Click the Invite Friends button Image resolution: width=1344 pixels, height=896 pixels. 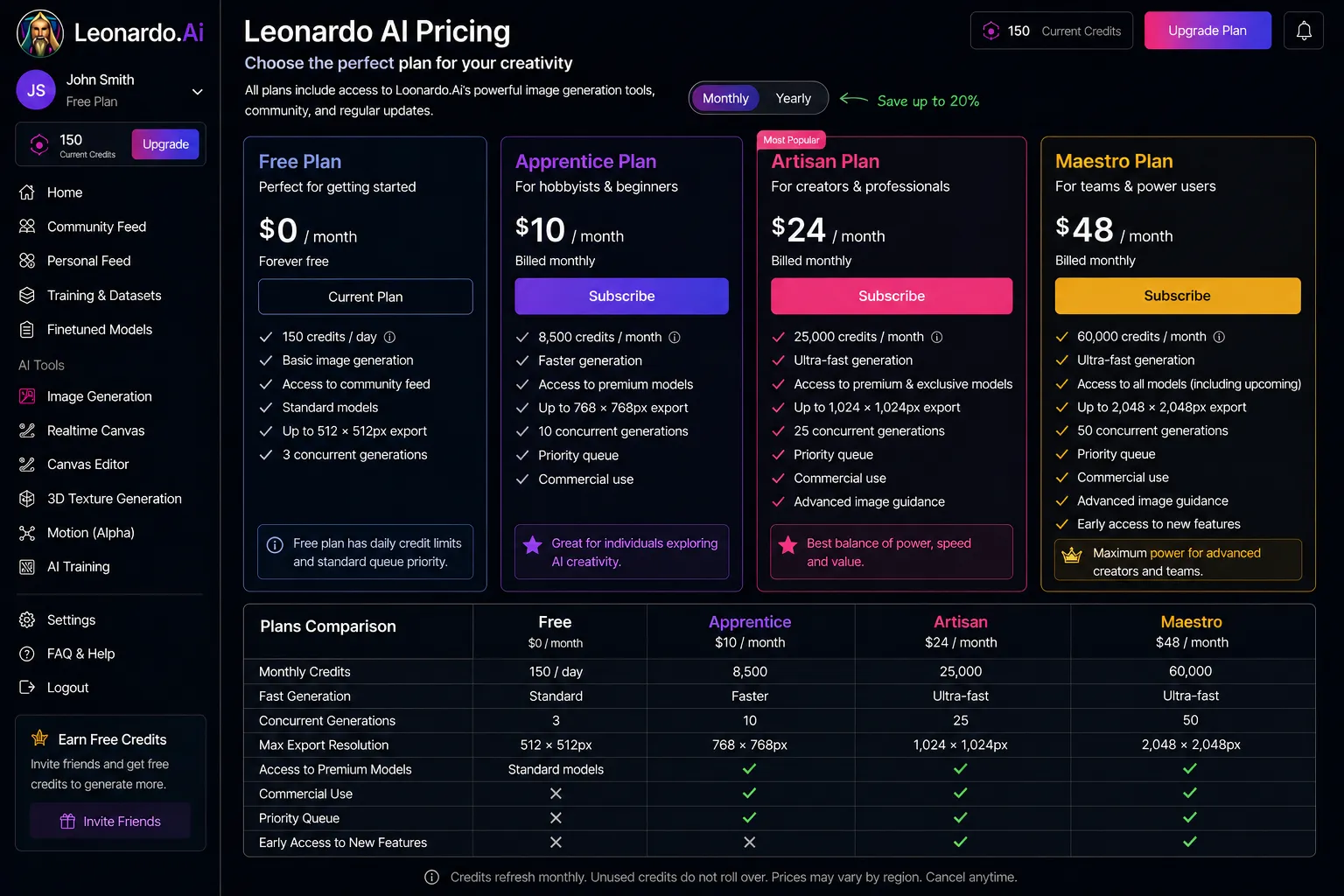tap(110, 821)
